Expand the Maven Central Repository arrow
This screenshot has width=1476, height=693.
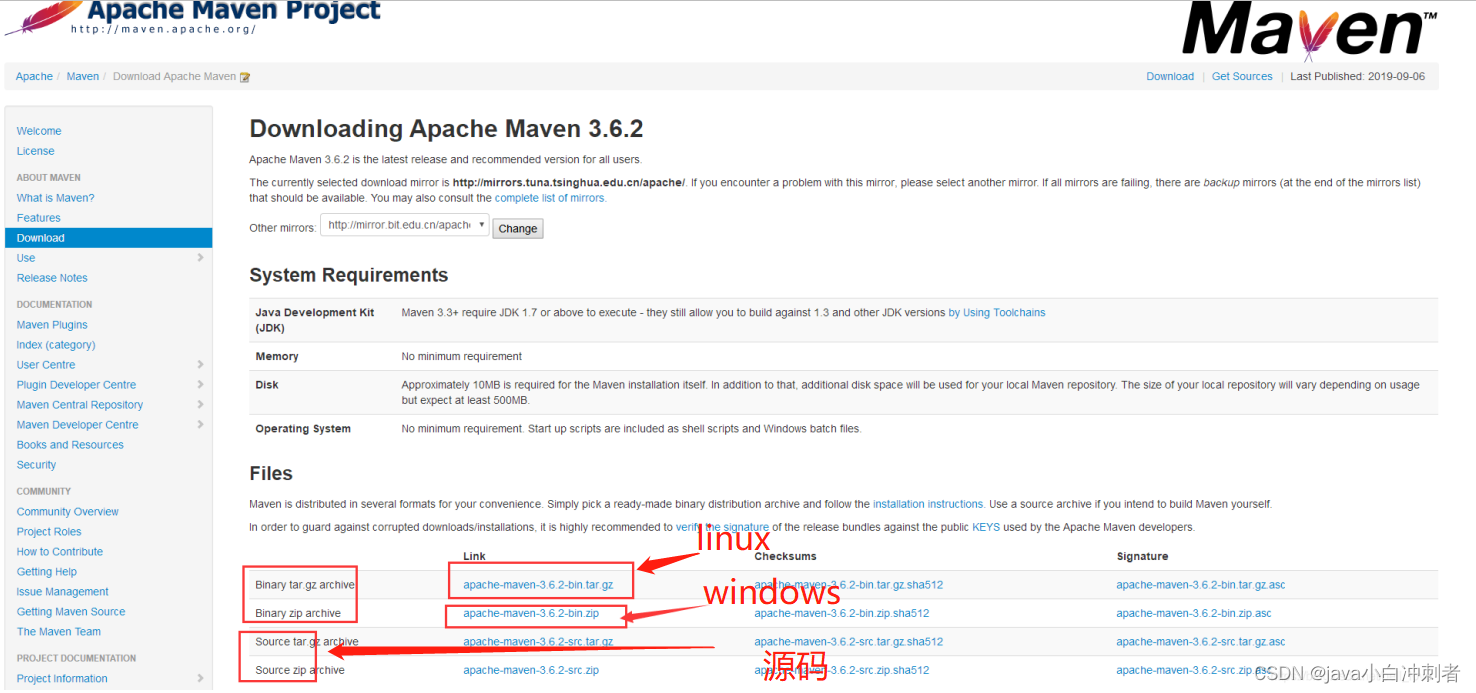tap(200, 405)
